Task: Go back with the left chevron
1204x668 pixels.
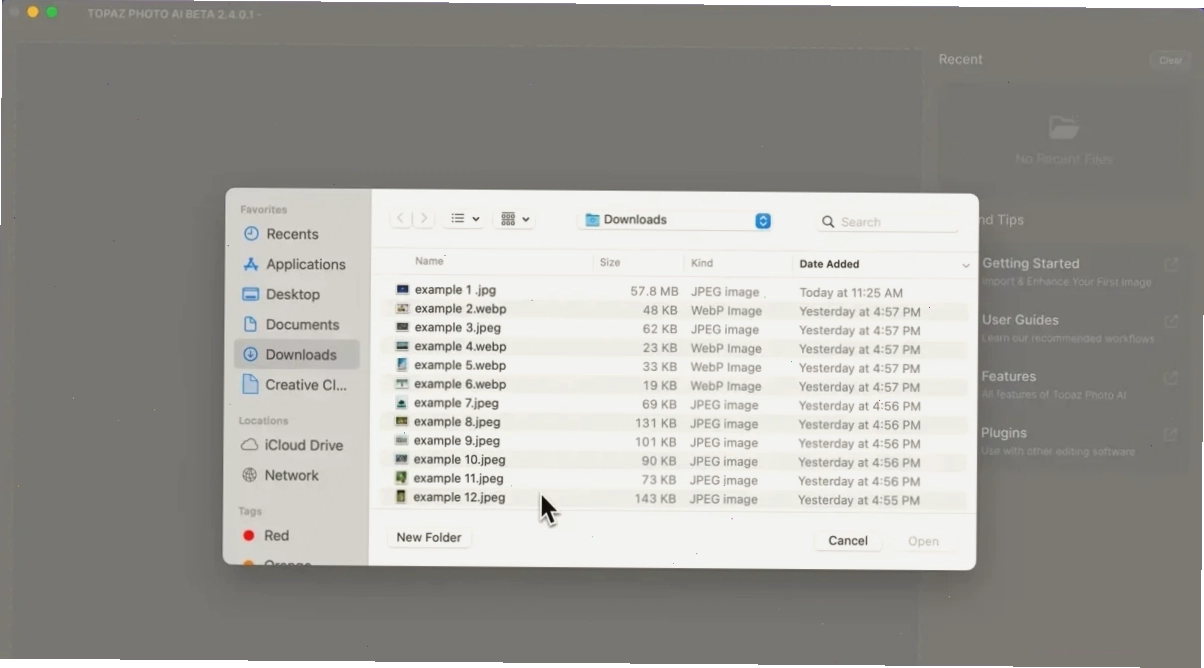Action: coord(400,218)
